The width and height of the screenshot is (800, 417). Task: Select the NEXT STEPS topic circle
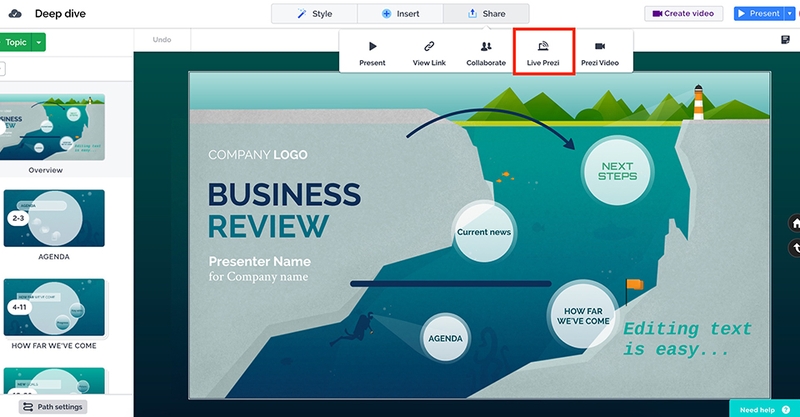point(617,171)
